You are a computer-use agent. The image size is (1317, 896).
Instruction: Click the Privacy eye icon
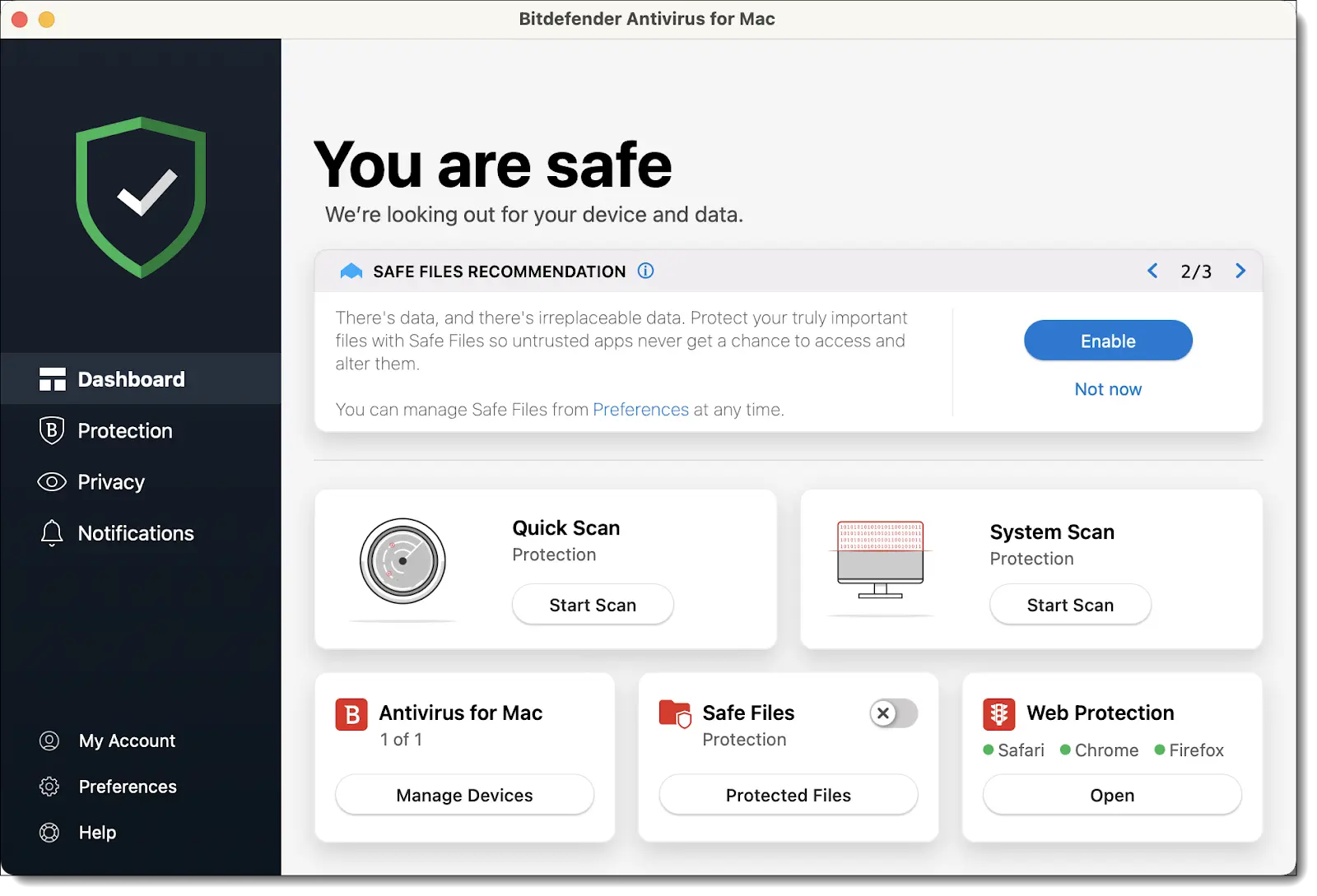coord(52,482)
